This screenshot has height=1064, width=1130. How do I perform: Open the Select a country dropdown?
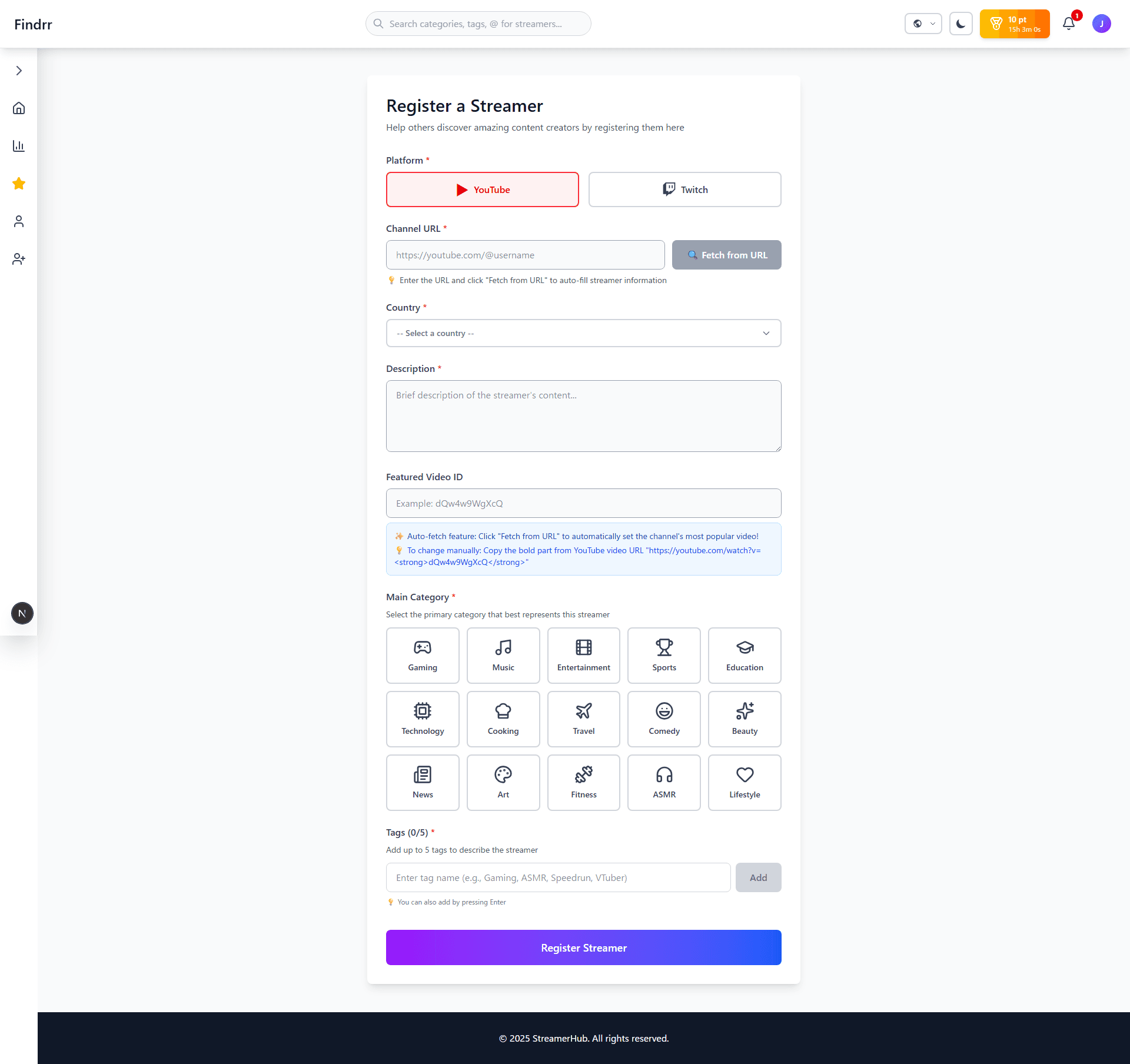click(583, 333)
